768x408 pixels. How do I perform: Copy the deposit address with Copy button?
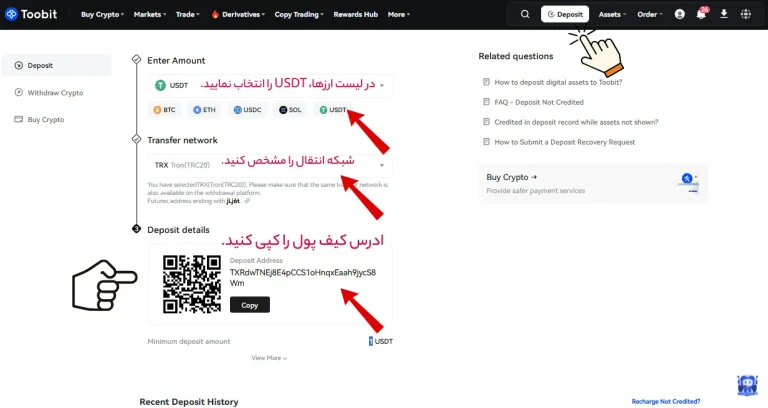coord(250,305)
